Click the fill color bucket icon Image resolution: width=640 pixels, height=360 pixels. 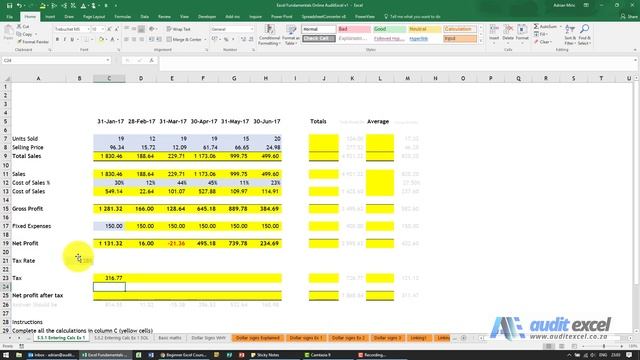pos(101,40)
